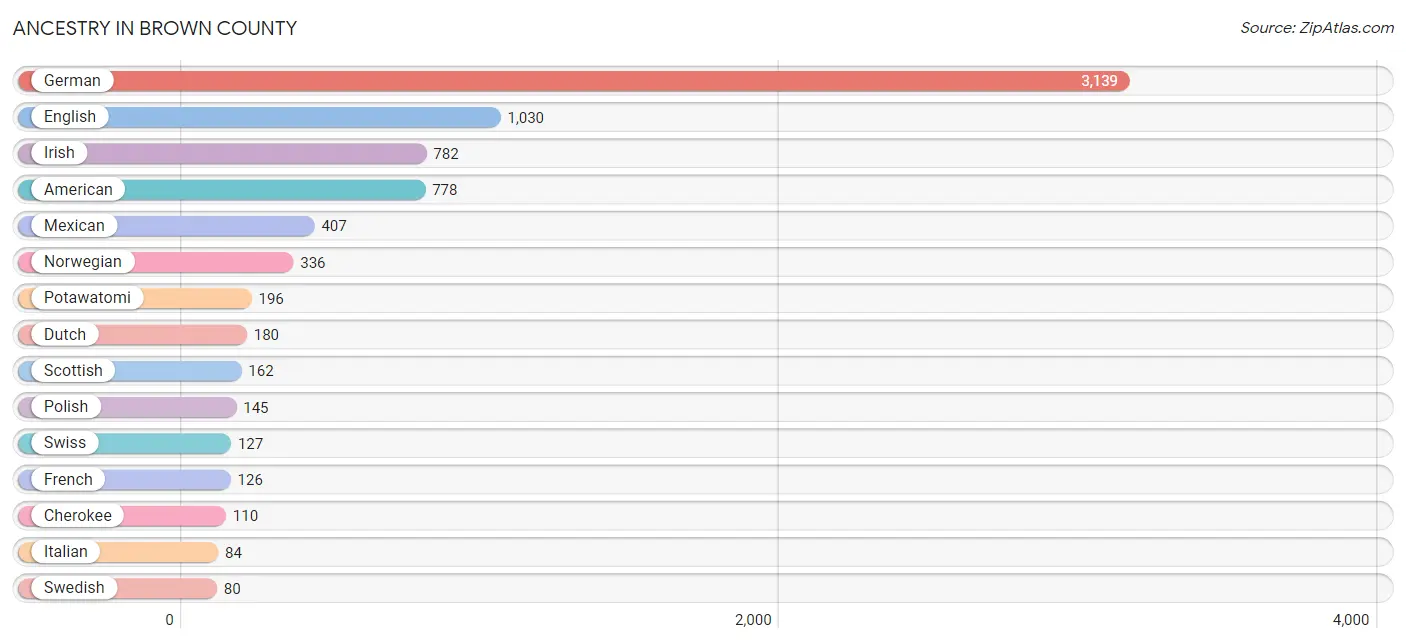Click the Norwegian value 336
1406x644 pixels.
pos(313,263)
